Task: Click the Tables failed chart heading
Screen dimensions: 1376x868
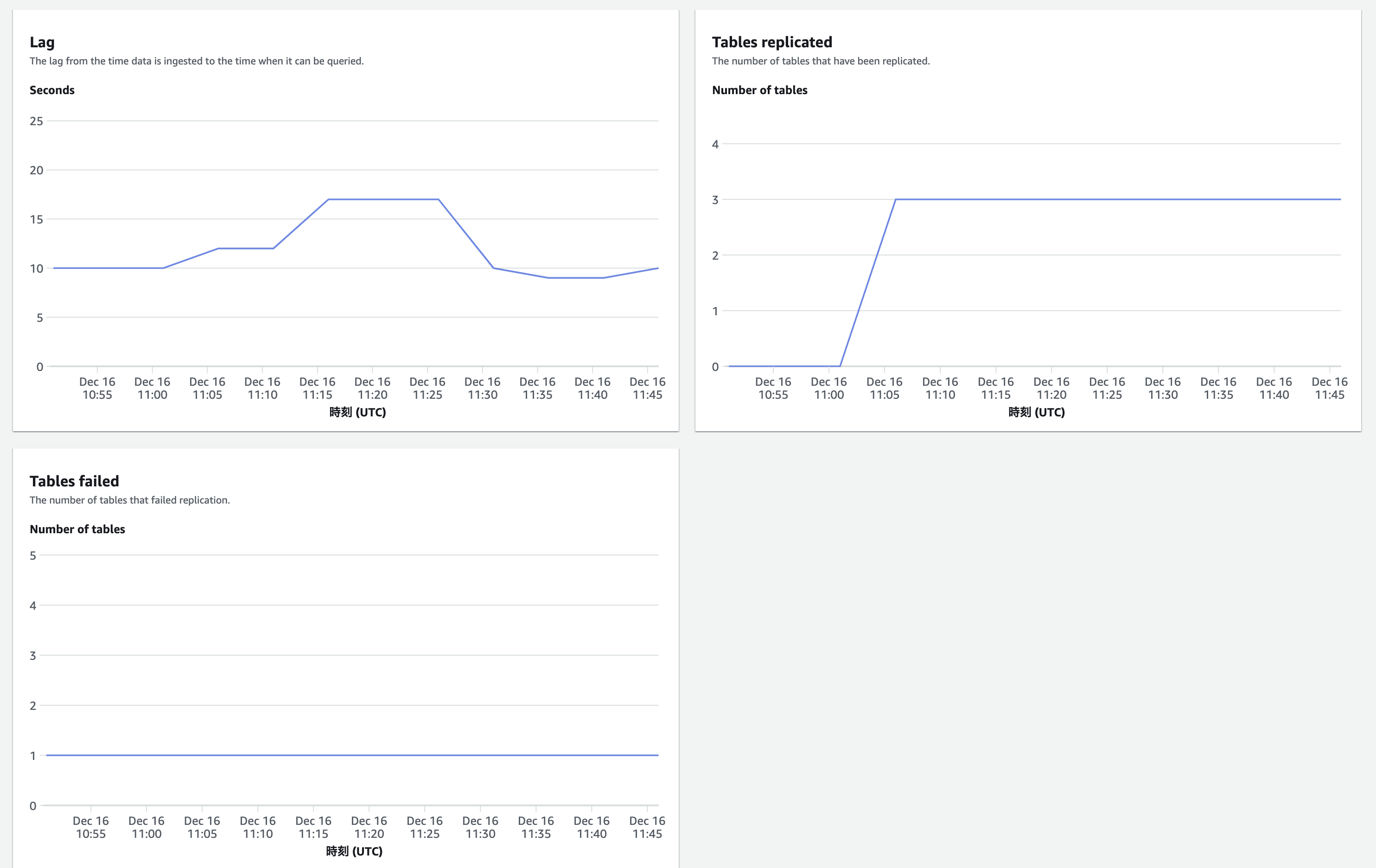Action: pyautogui.click(x=74, y=481)
